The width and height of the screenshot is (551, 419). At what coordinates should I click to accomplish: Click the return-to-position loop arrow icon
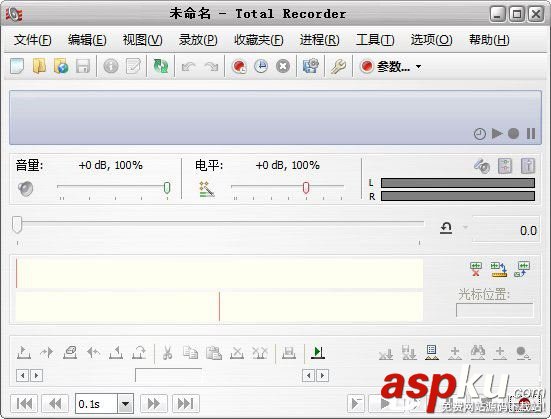[446, 228]
